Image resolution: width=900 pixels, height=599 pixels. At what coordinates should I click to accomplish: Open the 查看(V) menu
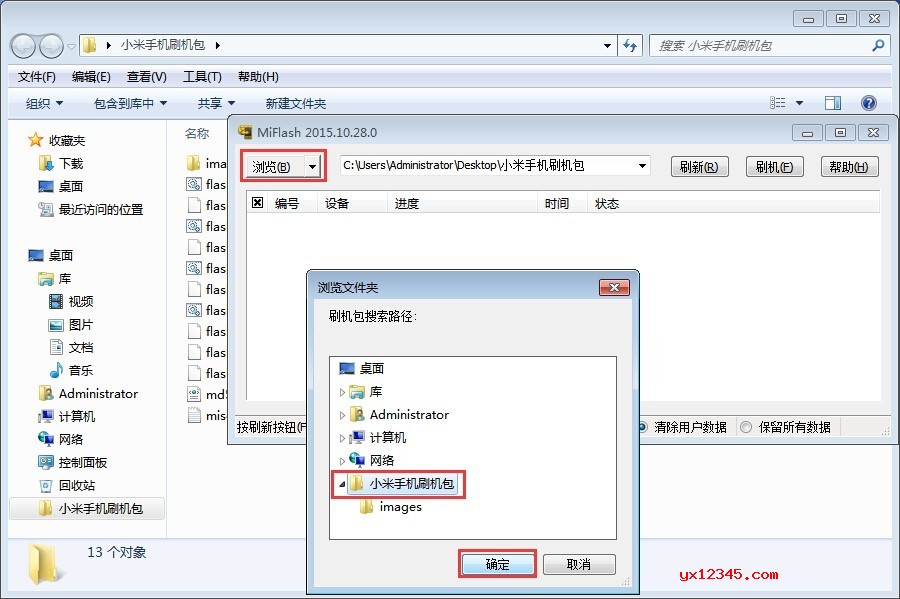(x=146, y=77)
